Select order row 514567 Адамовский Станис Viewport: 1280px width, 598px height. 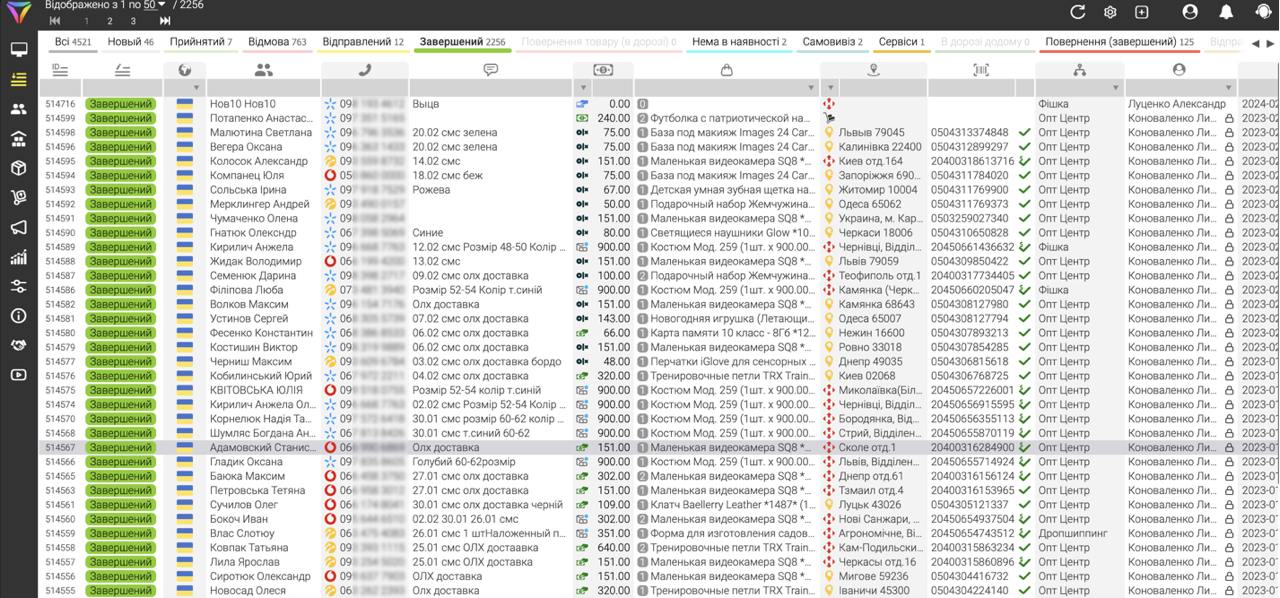click(260, 449)
